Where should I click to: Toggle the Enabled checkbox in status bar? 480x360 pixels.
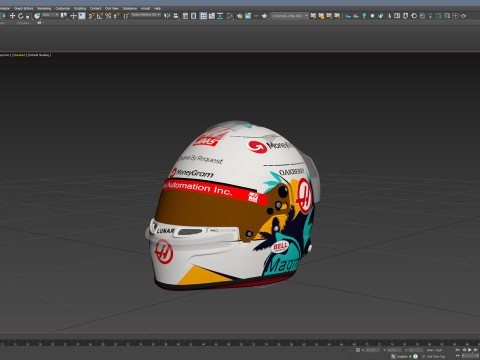(x=393, y=357)
